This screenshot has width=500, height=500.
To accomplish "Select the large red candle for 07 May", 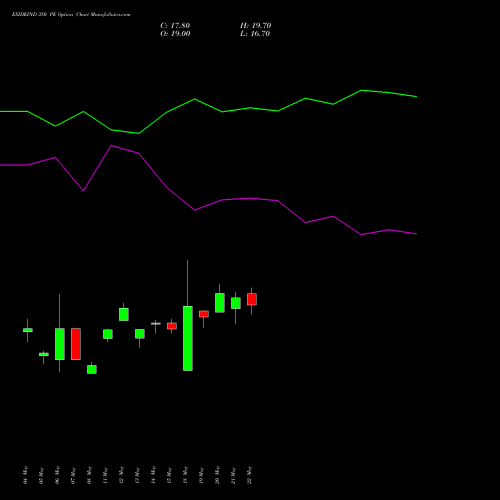I will (x=76, y=344).
